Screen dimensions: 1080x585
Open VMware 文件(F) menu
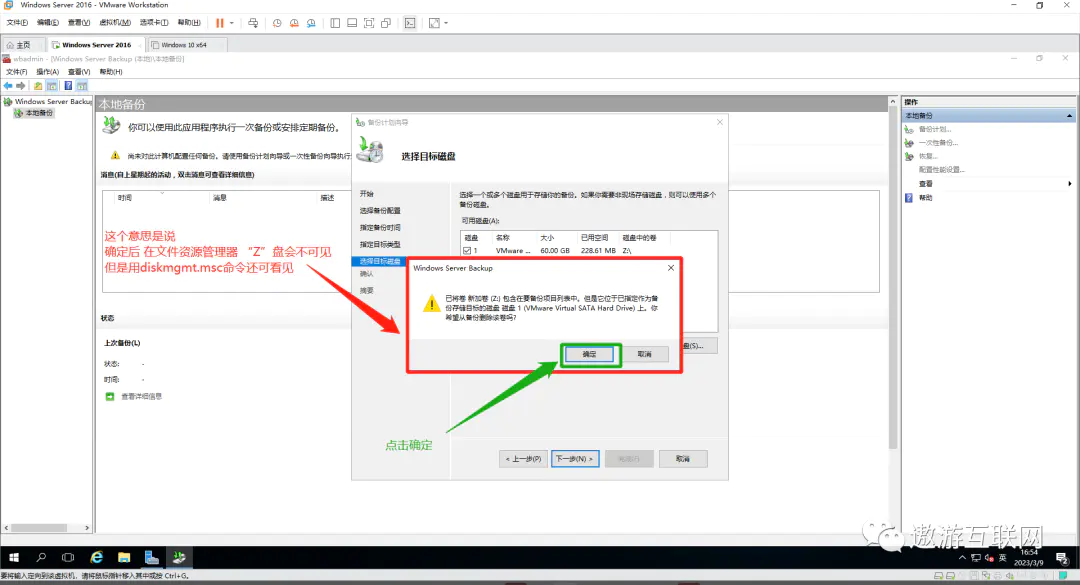(17, 23)
